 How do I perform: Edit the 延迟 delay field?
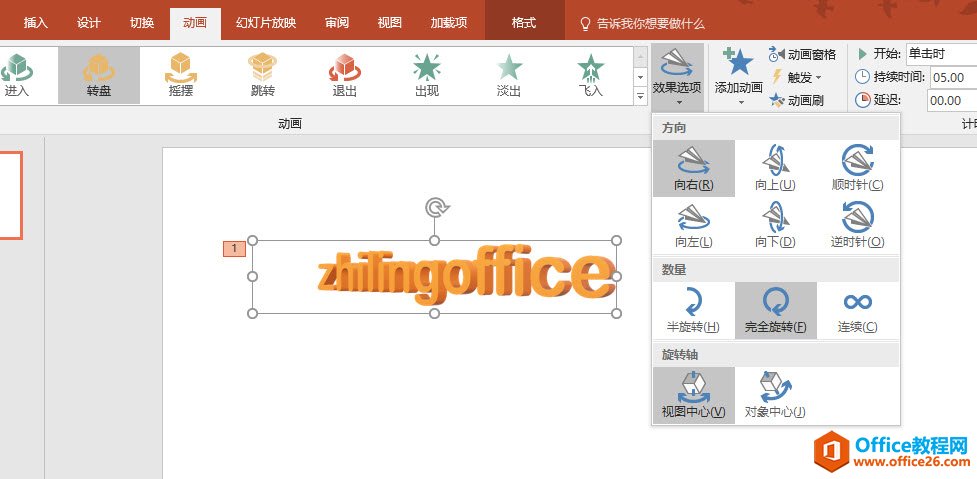click(952, 100)
